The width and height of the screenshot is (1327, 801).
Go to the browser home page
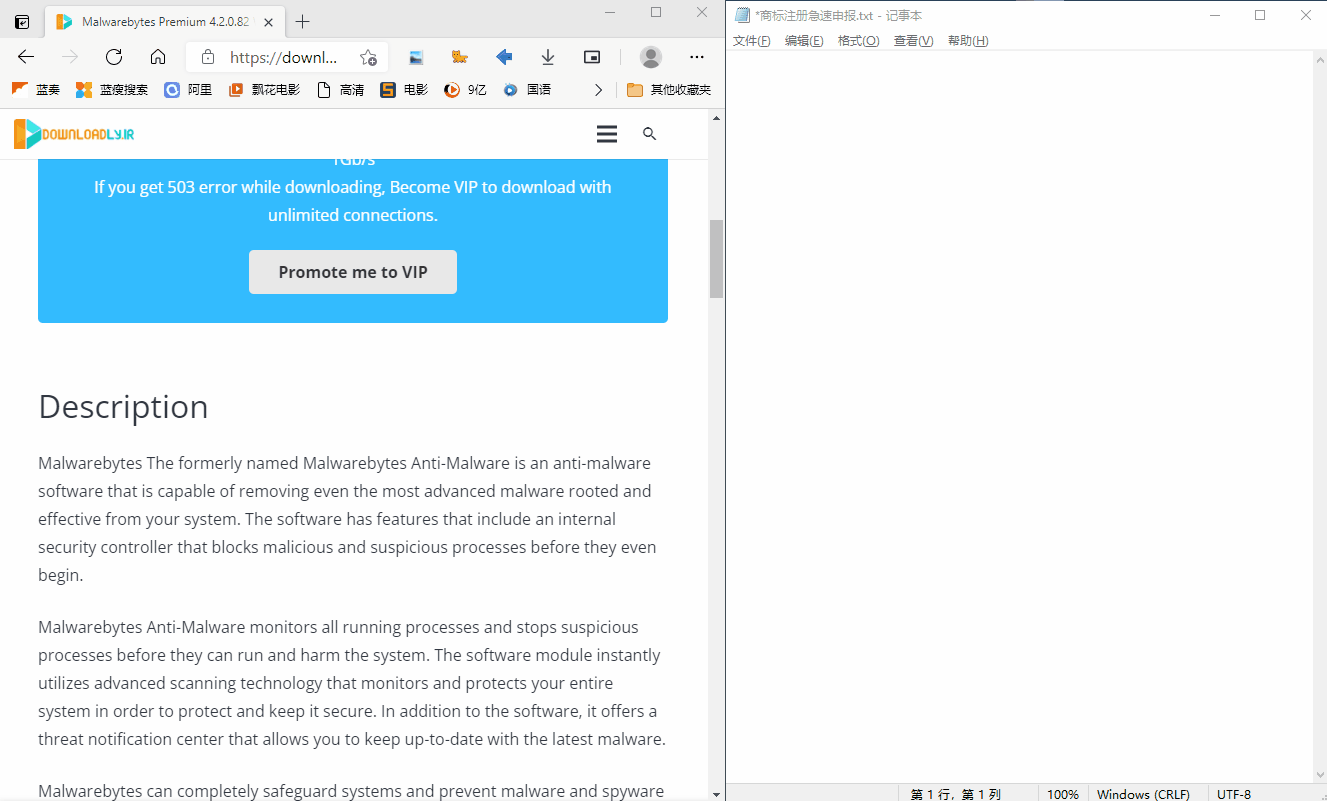(x=158, y=57)
